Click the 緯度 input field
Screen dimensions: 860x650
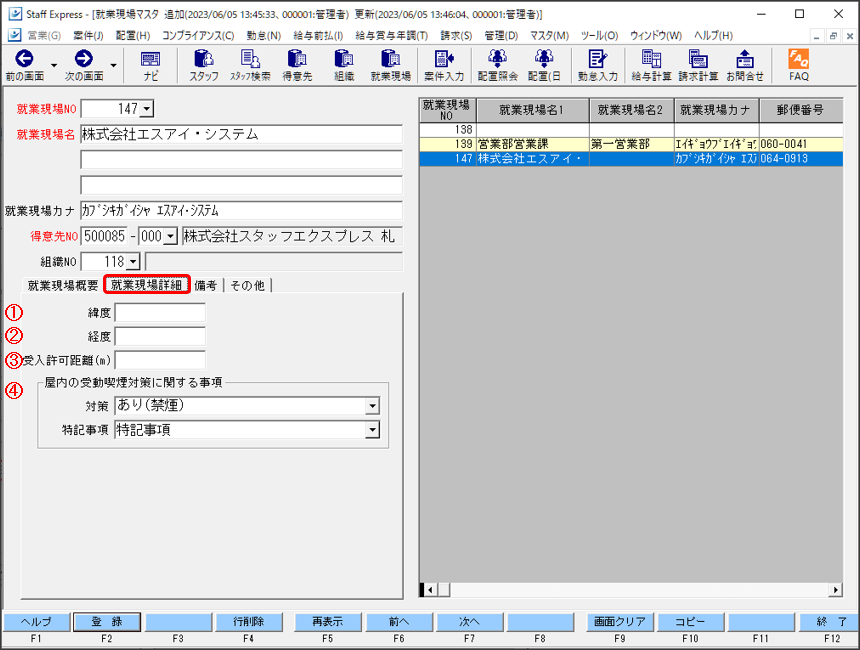click(x=160, y=313)
